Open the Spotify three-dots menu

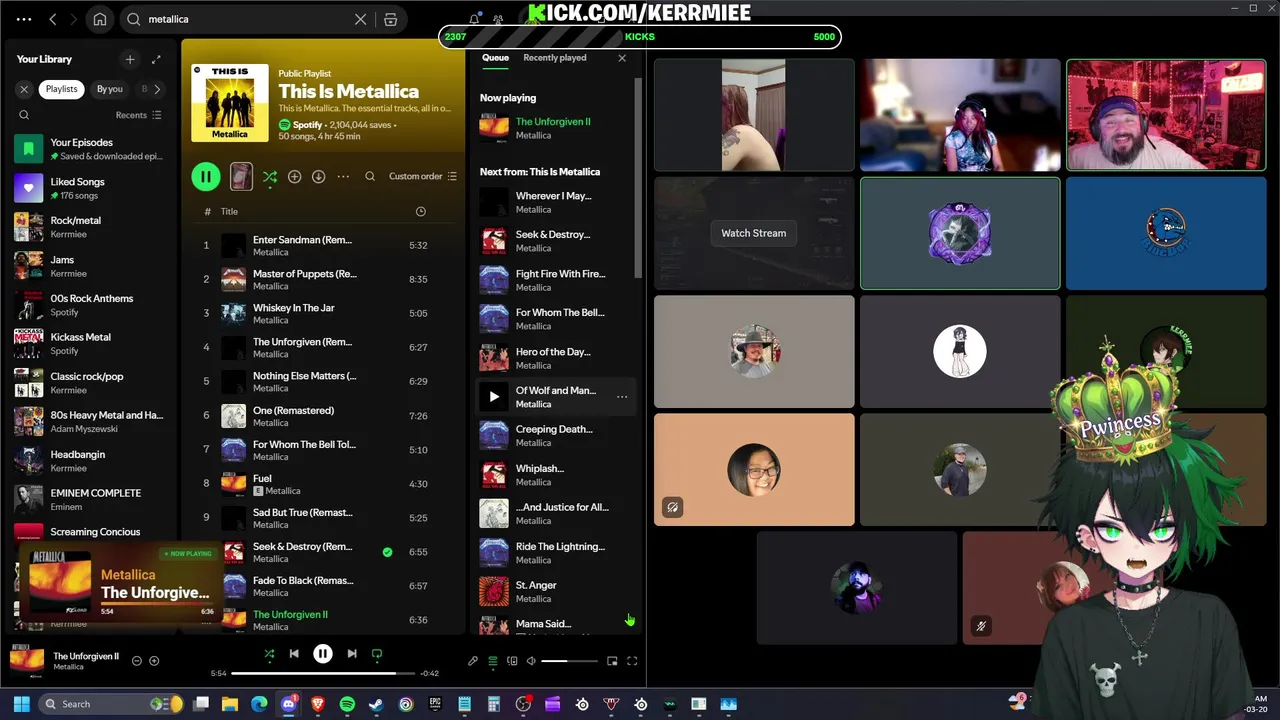pos(24,19)
